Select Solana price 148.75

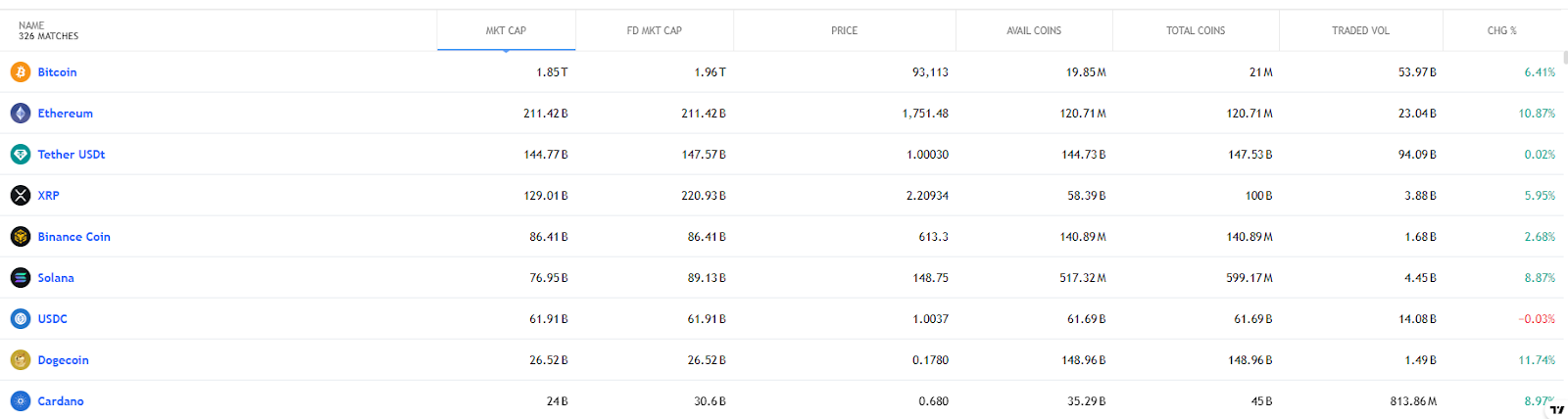(930, 278)
